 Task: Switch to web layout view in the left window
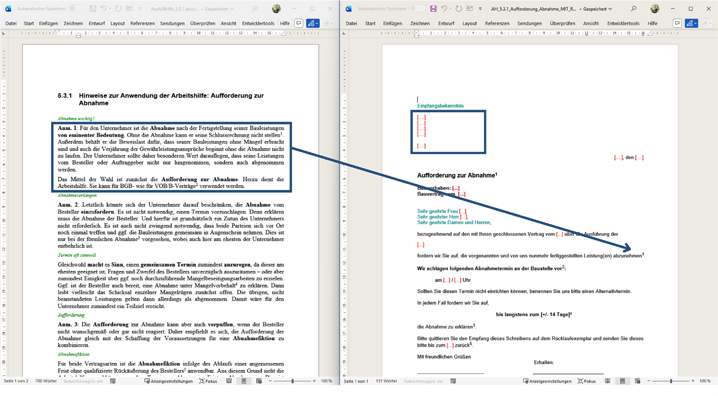point(259,381)
